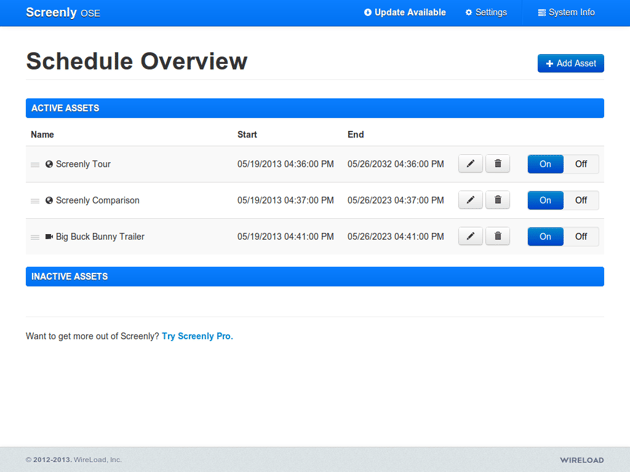Follow the Try Screenly Pro link
630x472 pixels.
pos(197,337)
